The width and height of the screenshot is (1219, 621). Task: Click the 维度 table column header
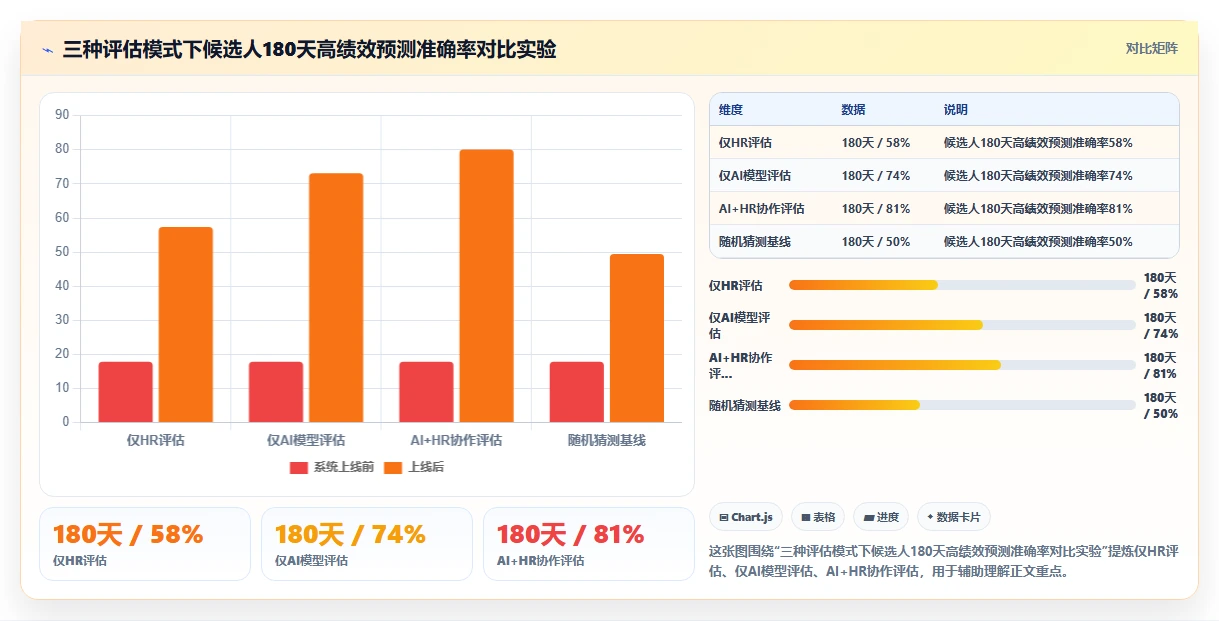[x=731, y=110]
